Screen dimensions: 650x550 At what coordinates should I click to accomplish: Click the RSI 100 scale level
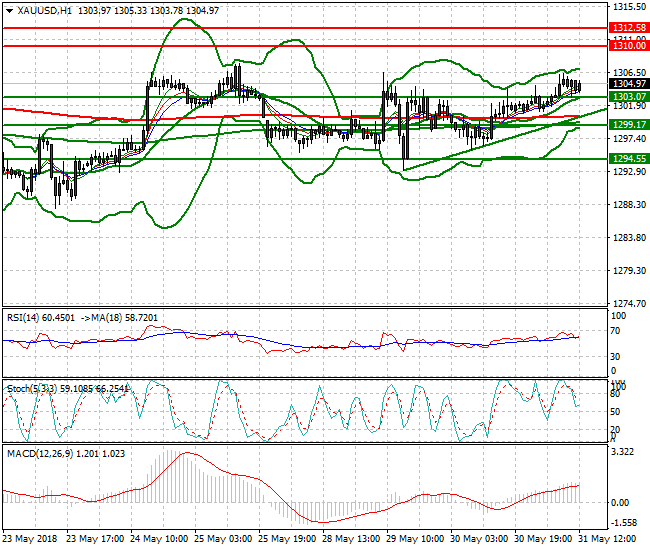click(x=617, y=316)
